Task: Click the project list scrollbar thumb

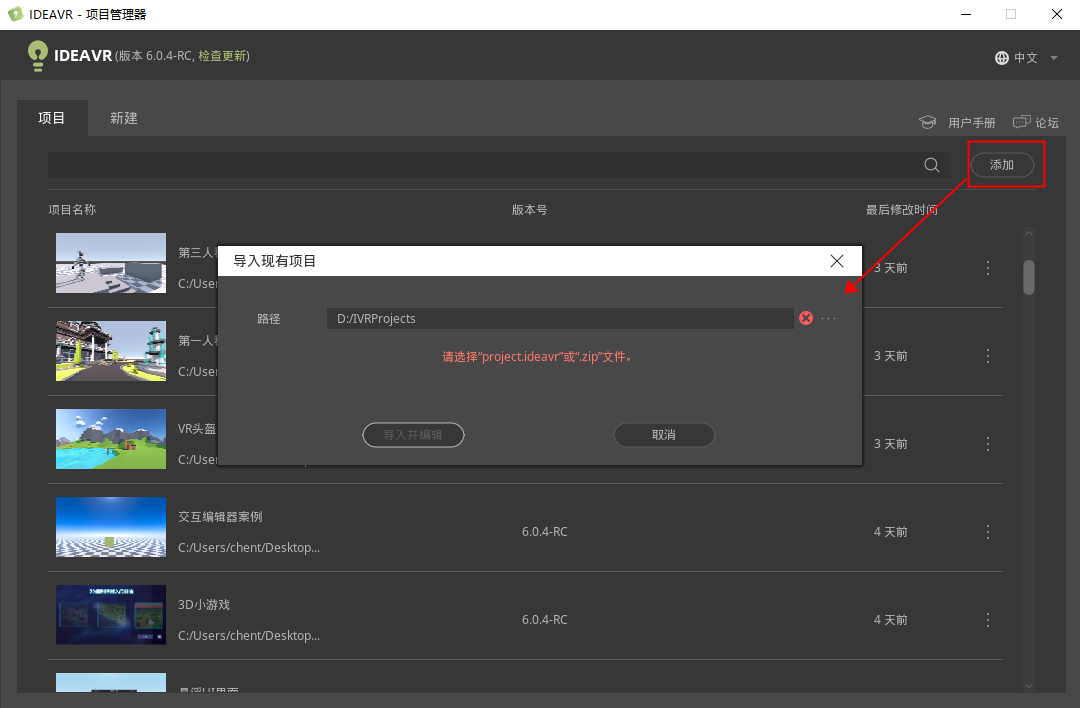Action: pyautogui.click(x=1029, y=277)
